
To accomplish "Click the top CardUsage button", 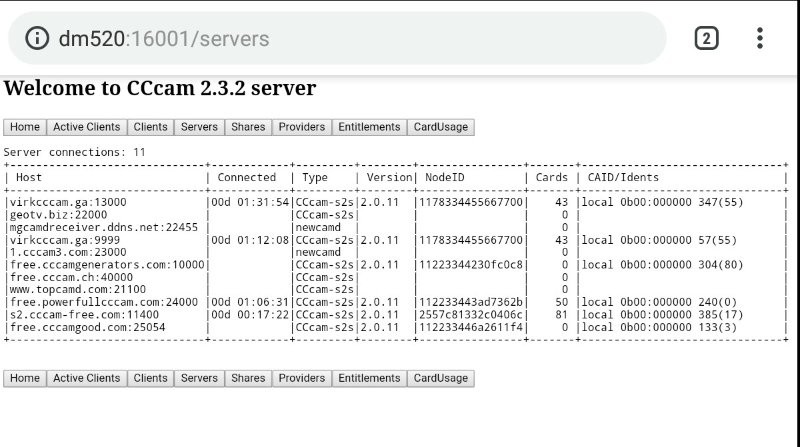I will (440, 127).
